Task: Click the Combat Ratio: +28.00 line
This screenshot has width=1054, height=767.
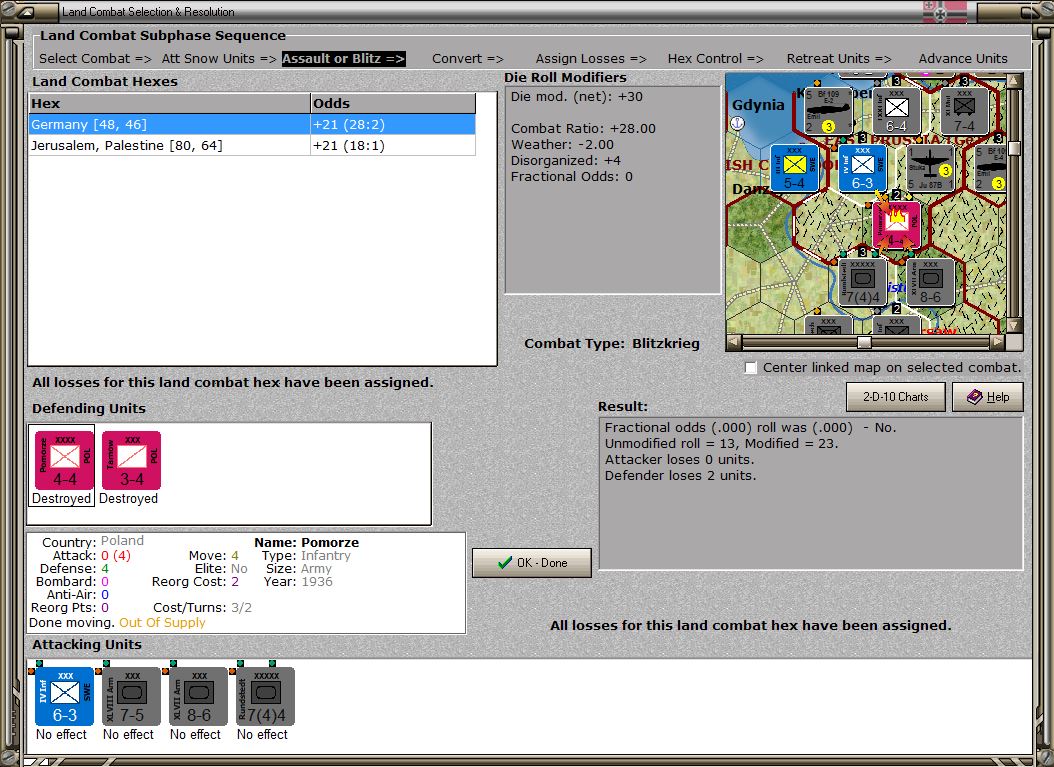Action: tap(583, 128)
